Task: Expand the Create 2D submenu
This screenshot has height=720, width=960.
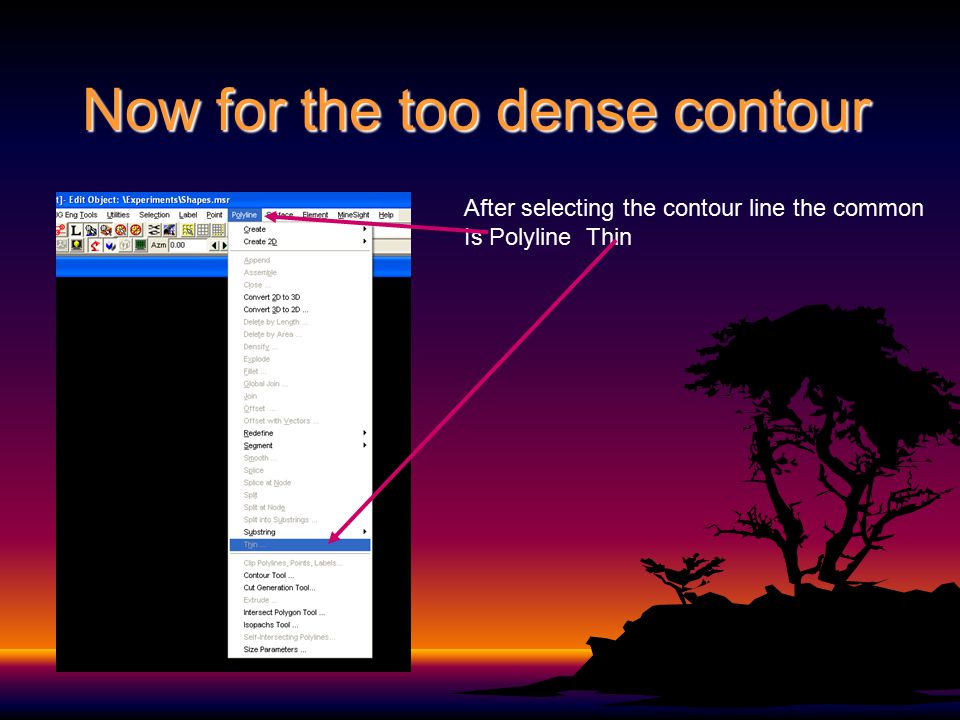Action: (300, 241)
